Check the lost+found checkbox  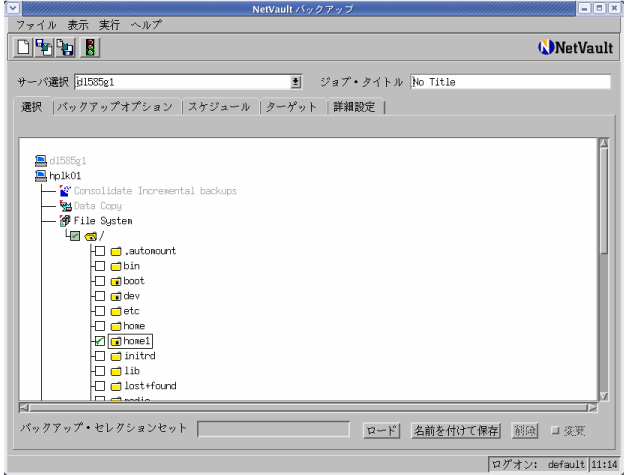click(x=100, y=386)
